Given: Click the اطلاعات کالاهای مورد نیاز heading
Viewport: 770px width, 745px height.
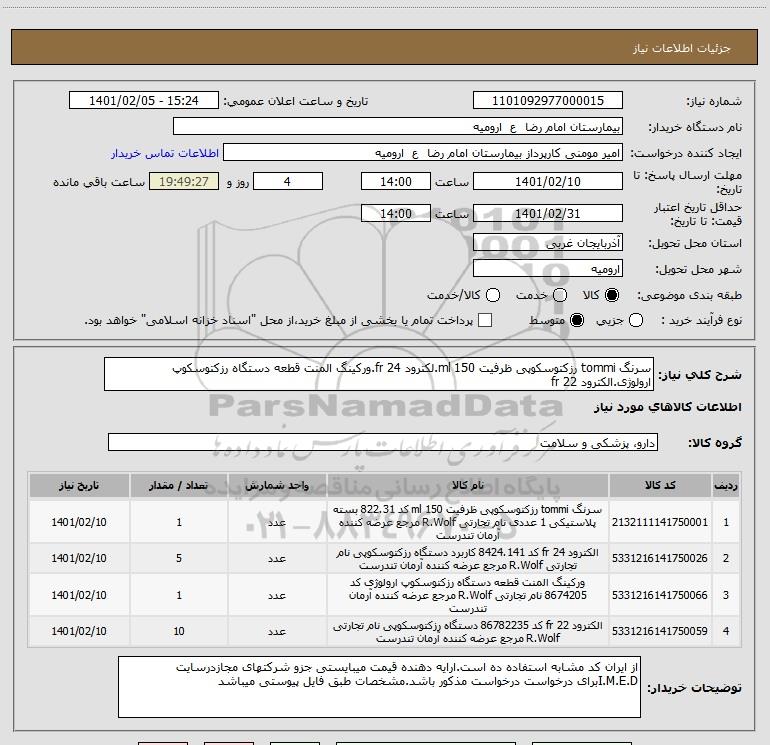Looking at the screenshot, I should click(667, 407).
